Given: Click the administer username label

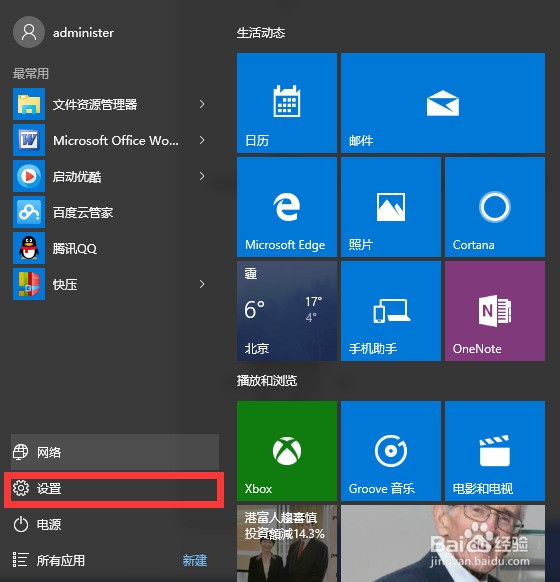Looking at the screenshot, I should (x=83, y=33).
